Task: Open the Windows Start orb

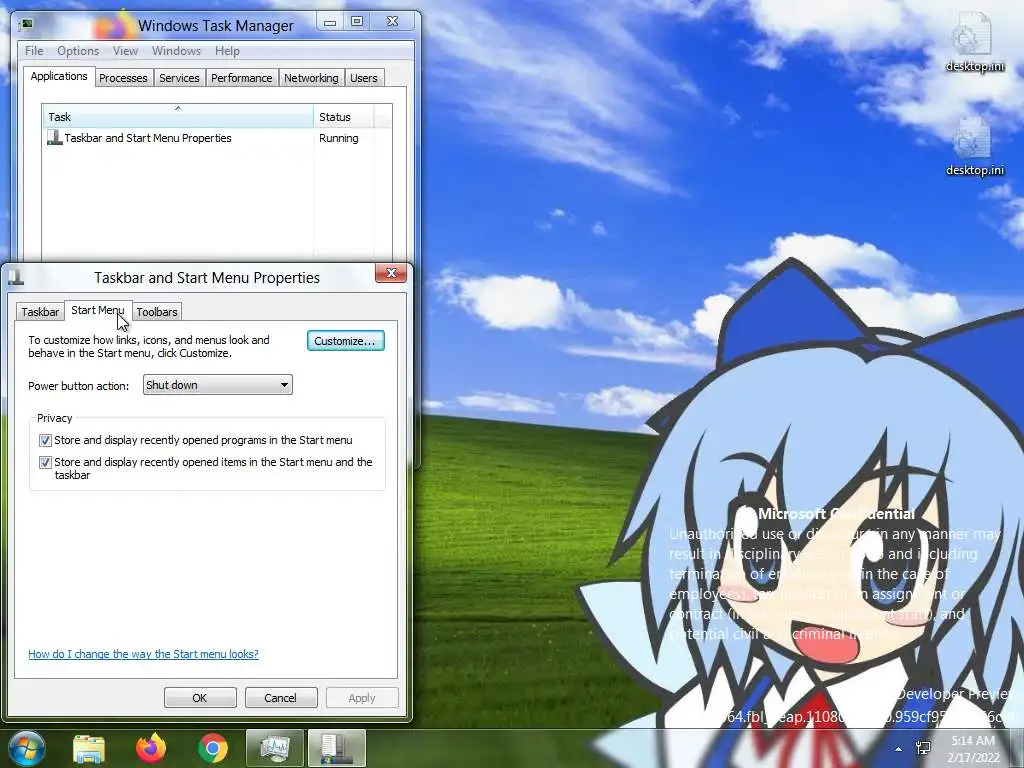Action: point(27,748)
